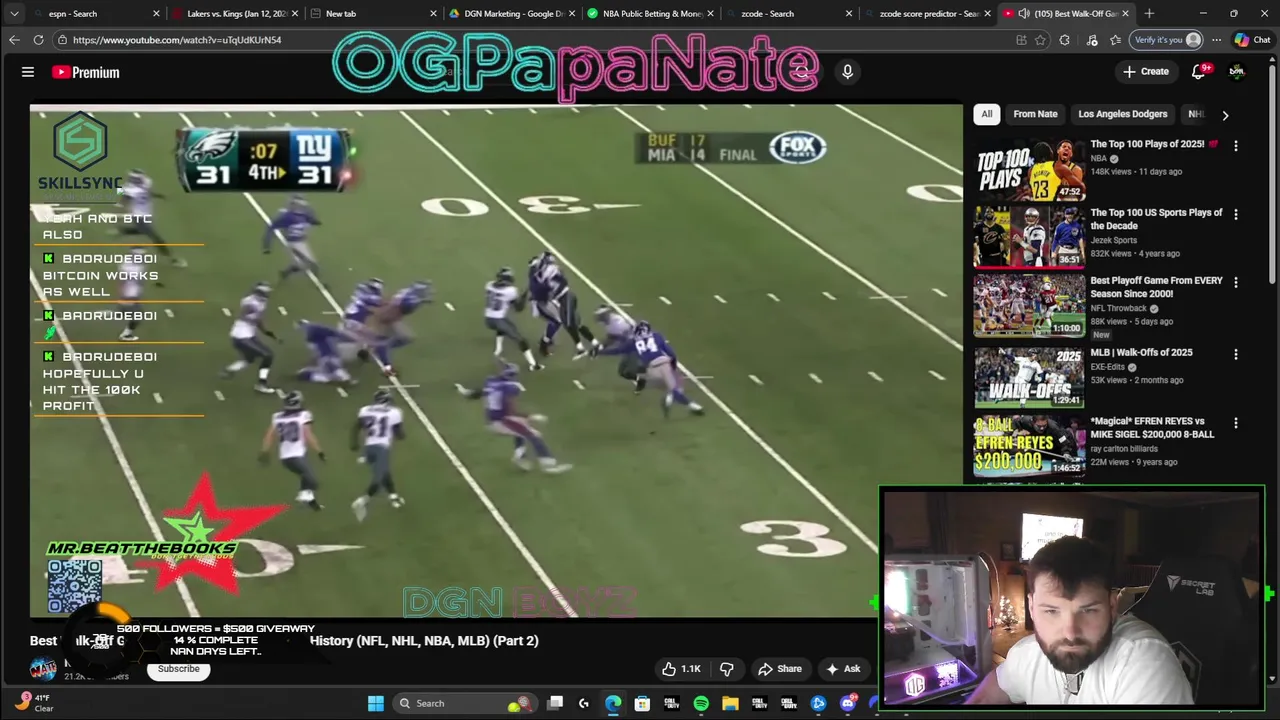Image resolution: width=1280 pixels, height=720 pixels.
Task: Mute the YouTube tab via its speaker icon
Action: pyautogui.click(x=1023, y=14)
